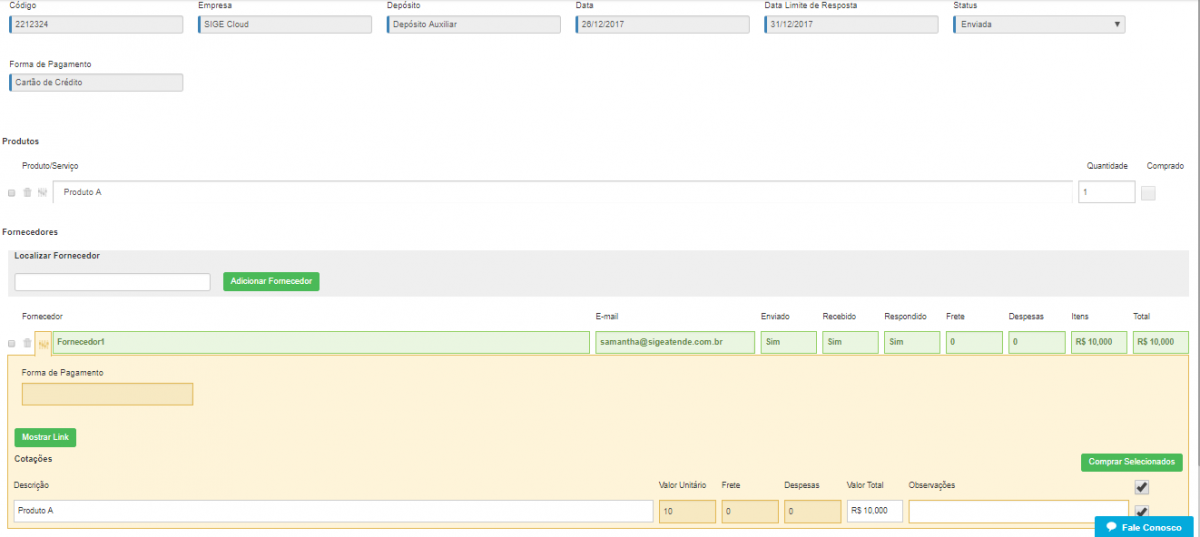
Task: Click the Localizar Fornecedor search field
Action: pos(112,282)
